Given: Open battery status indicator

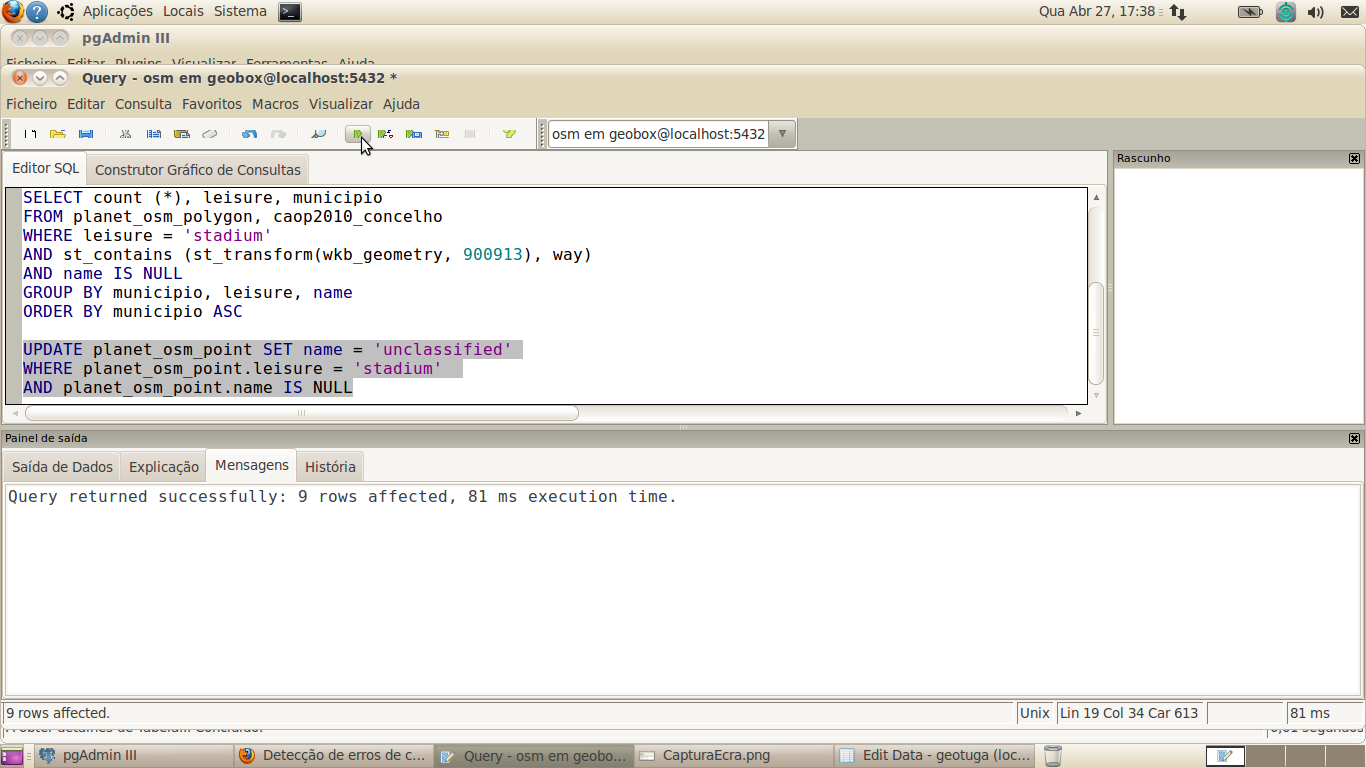Looking at the screenshot, I should pos(1250,12).
